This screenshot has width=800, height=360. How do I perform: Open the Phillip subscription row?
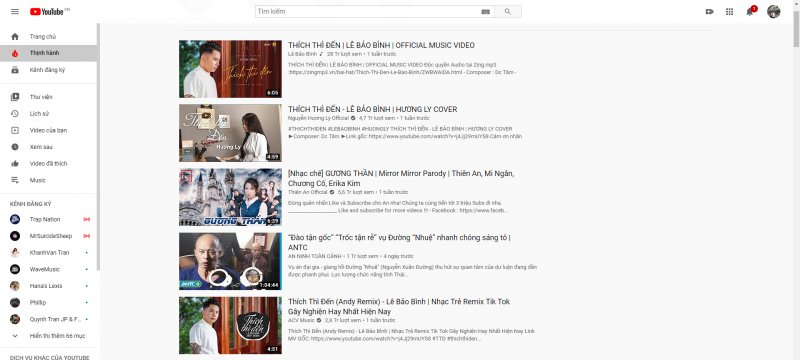48,302
